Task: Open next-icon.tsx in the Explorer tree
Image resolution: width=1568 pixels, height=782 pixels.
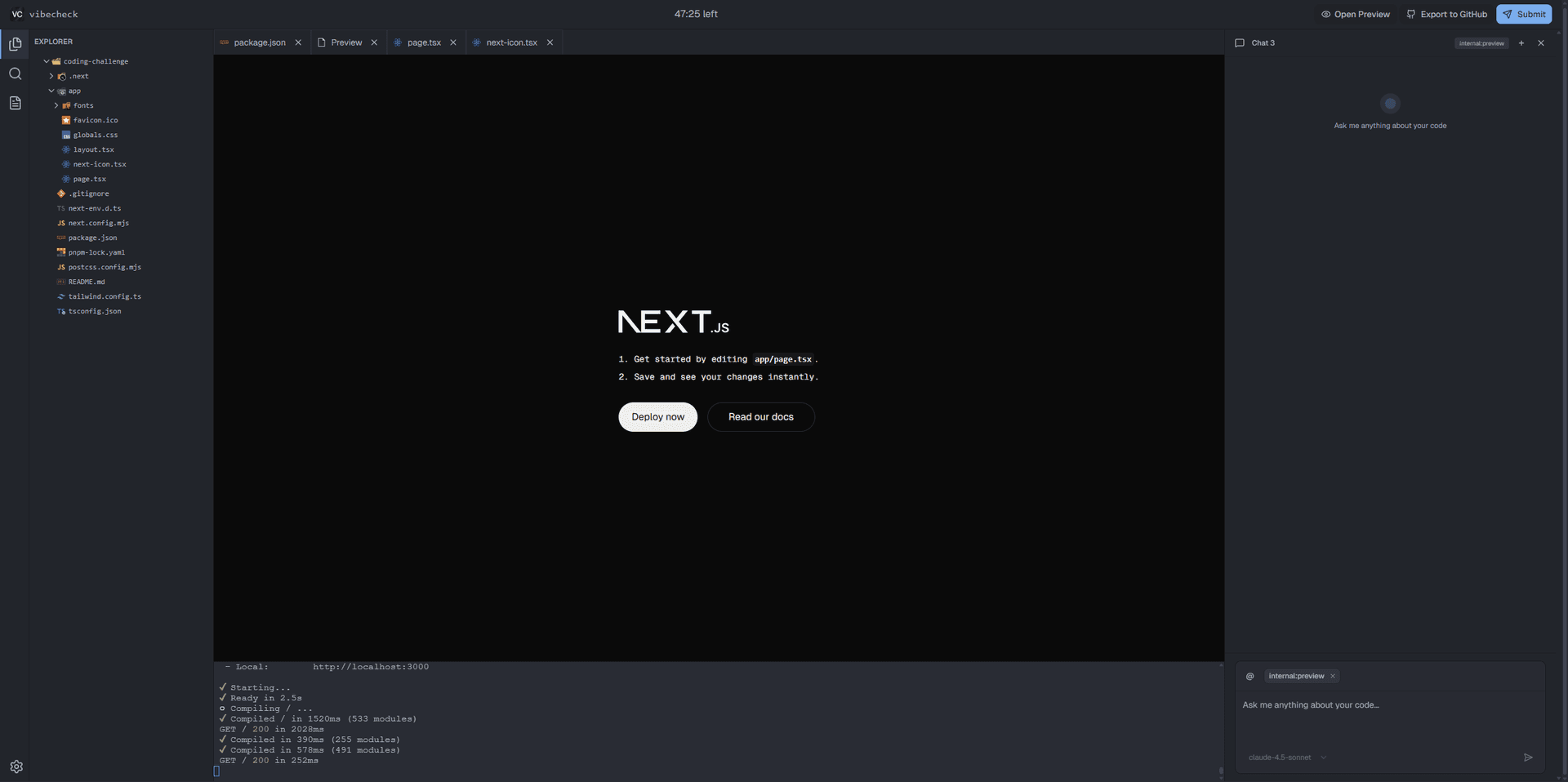Action: [100, 164]
